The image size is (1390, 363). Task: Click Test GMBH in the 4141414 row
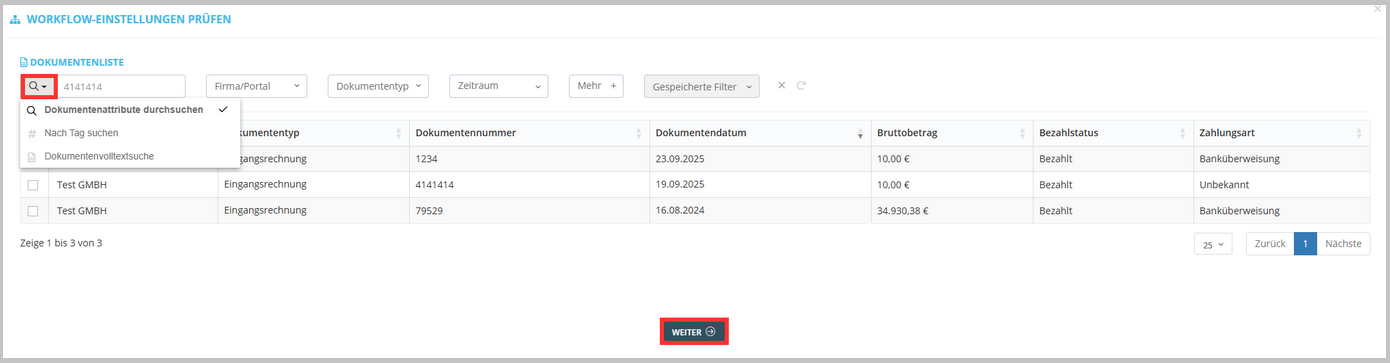(82, 185)
